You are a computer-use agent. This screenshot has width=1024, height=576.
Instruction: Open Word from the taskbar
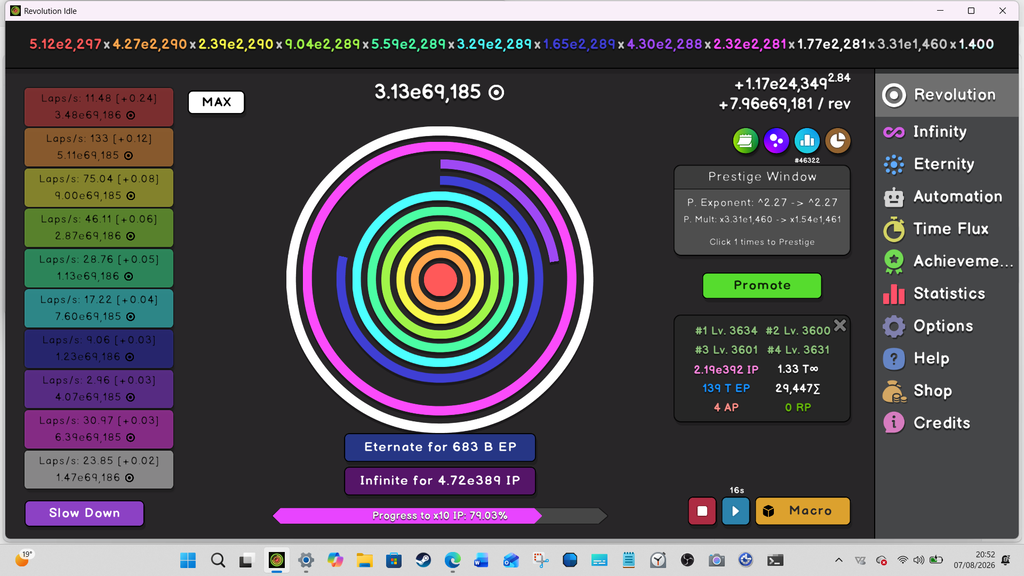pyautogui.click(x=481, y=560)
